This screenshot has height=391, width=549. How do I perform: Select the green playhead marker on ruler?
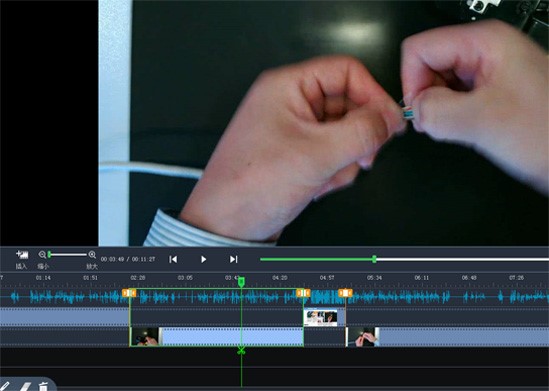coord(241,282)
